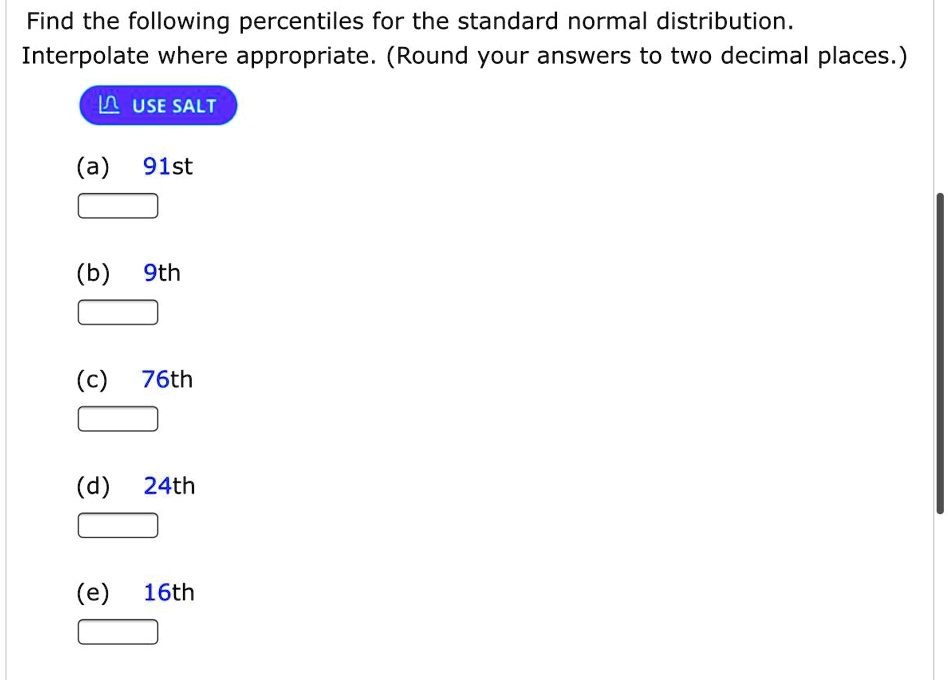The height and width of the screenshot is (680, 948).
Task: Click the bell-curve icon on the USE SALT button
Action: click(107, 105)
